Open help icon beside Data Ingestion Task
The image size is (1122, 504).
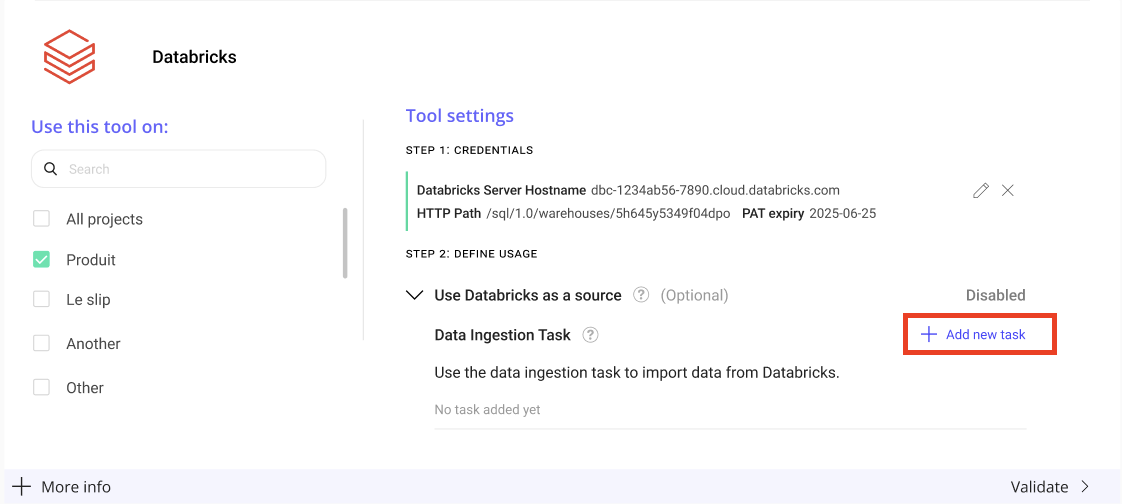pyautogui.click(x=591, y=335)
